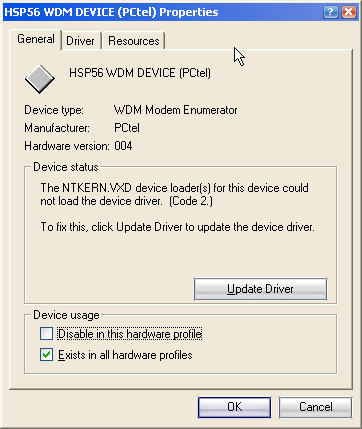The height and width of the screenshot is (429, 362).
Task: Click the NTKERN.VXD Code 2 error message
Action: [174, 194]
